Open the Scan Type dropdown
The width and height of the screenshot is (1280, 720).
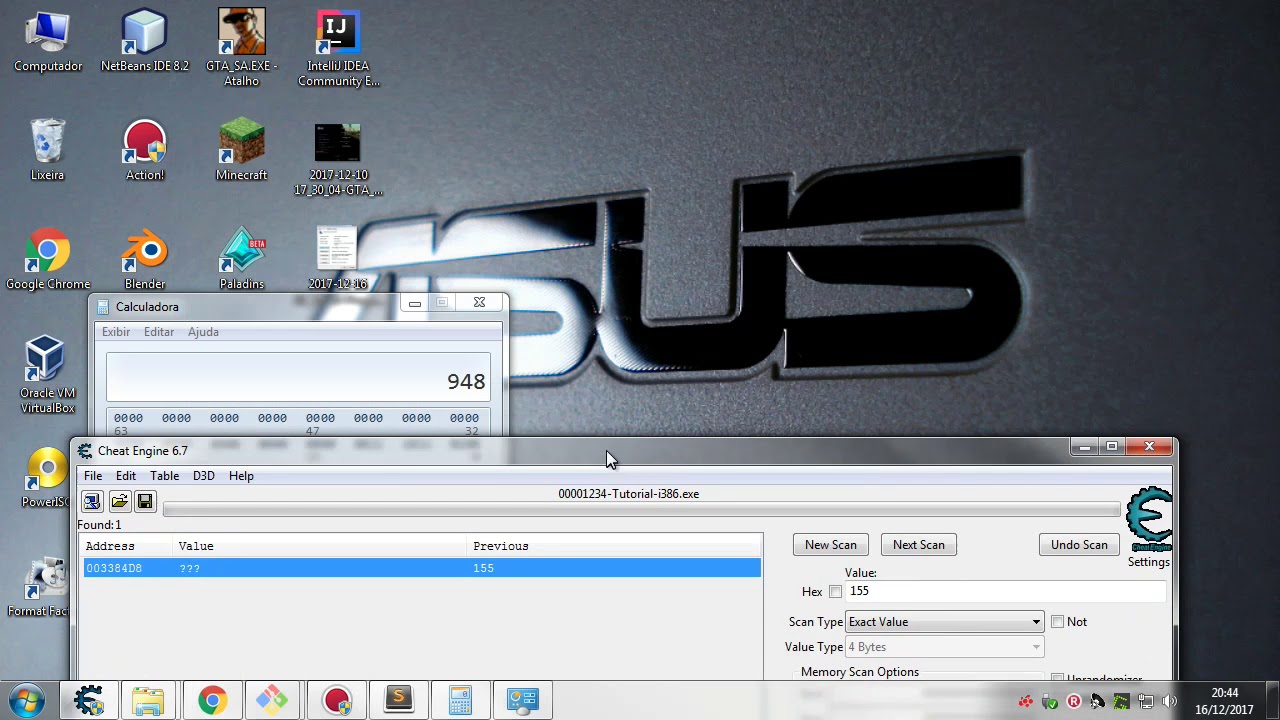coord(944,622)
